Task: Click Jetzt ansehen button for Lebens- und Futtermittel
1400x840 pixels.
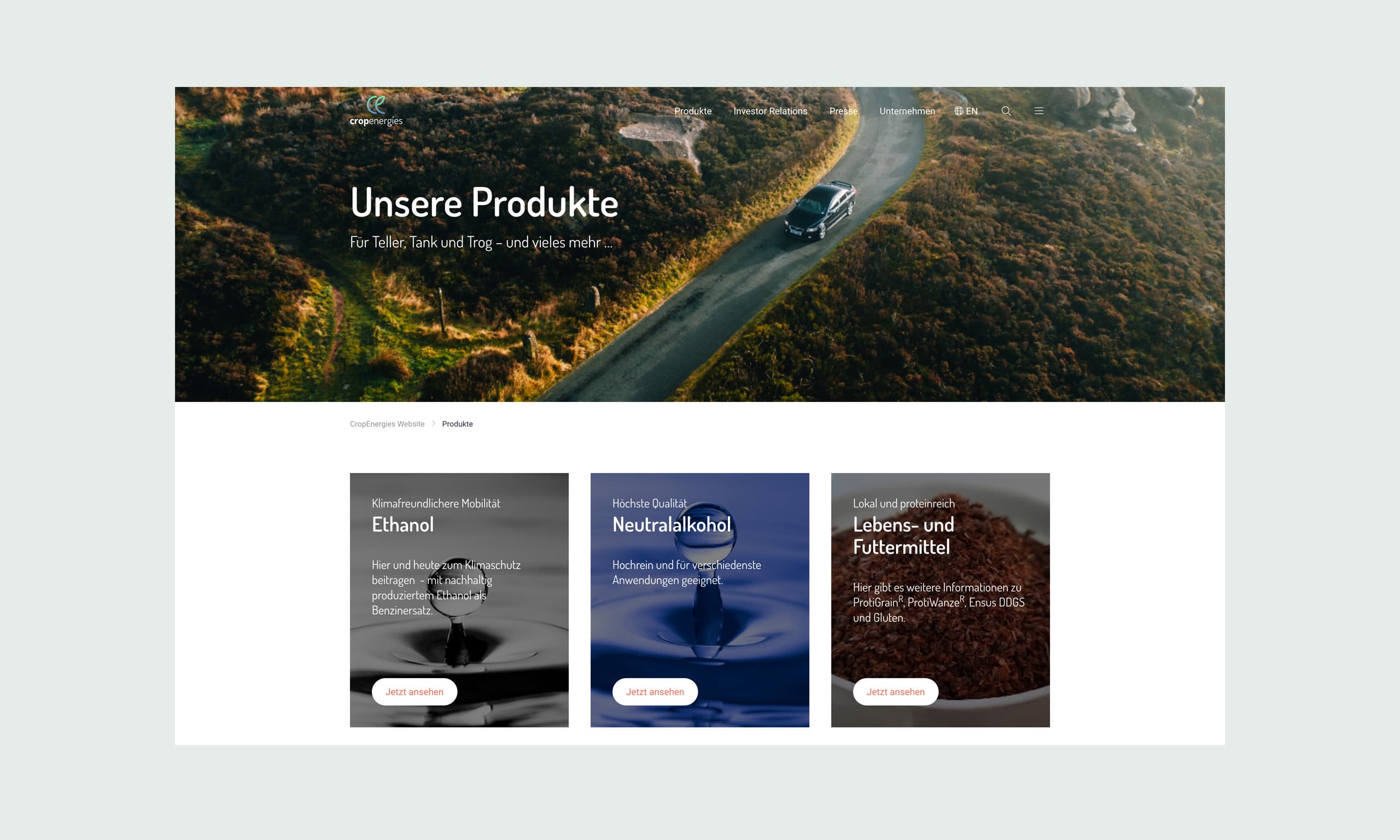Action: tap(894, 691)
